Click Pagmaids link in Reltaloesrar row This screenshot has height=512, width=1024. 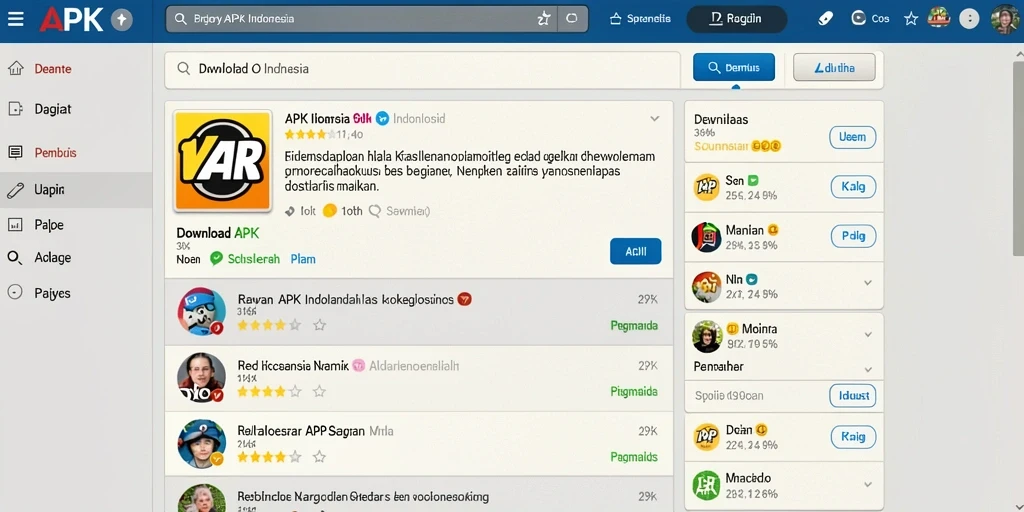(633, 457)
